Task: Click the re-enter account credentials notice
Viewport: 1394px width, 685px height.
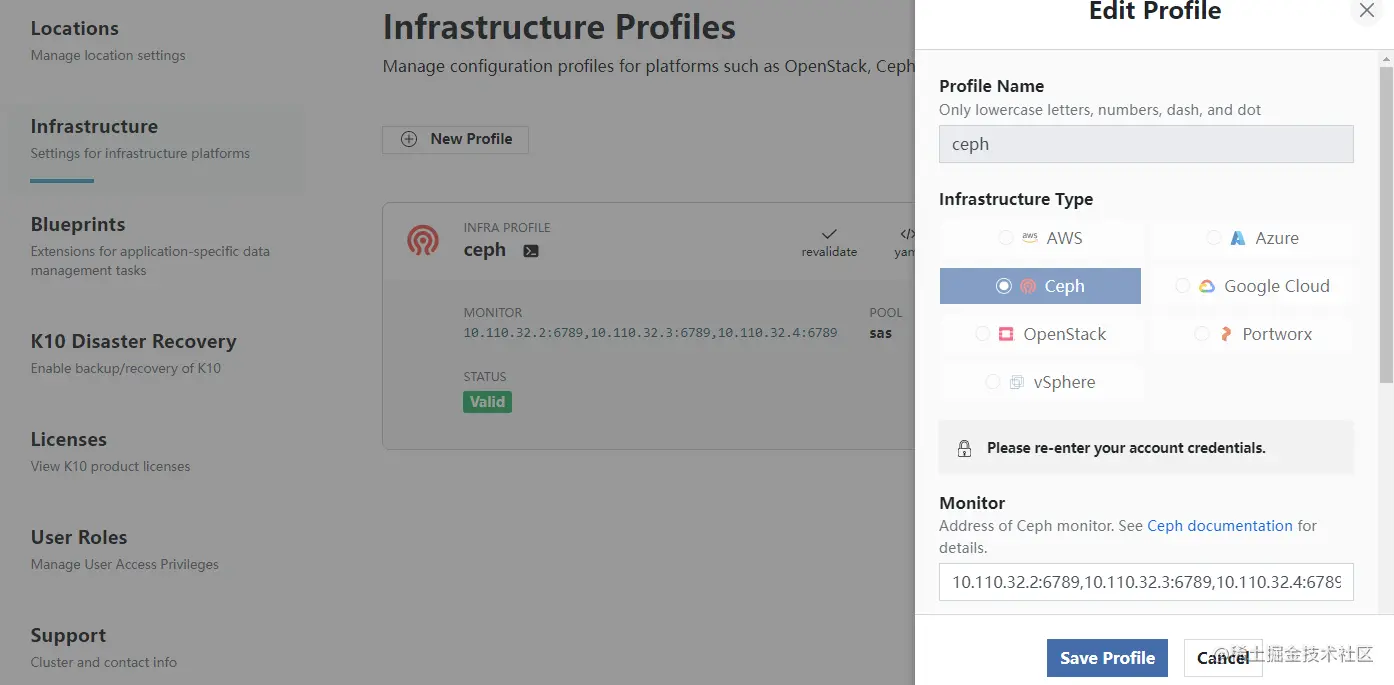Action: point(1146,447)
